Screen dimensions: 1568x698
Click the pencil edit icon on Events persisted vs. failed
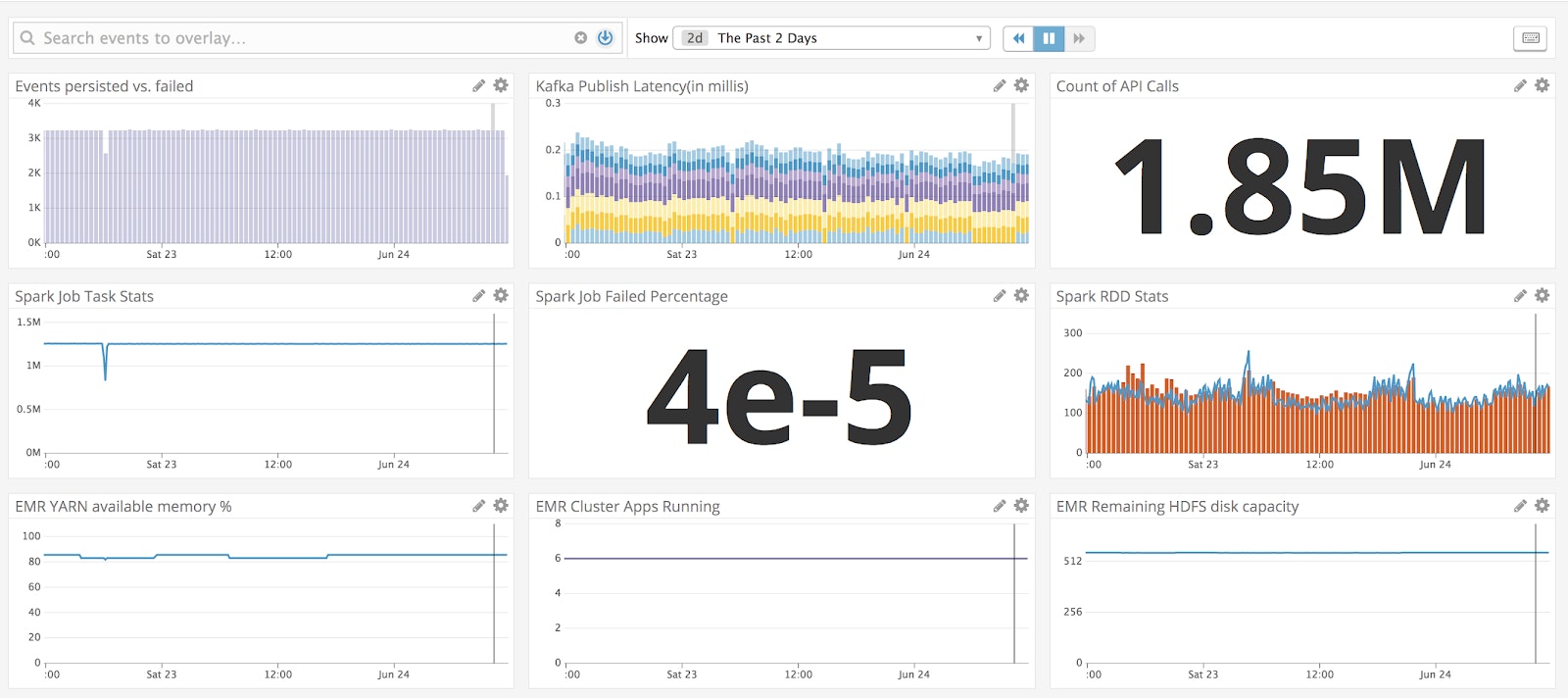478,86
